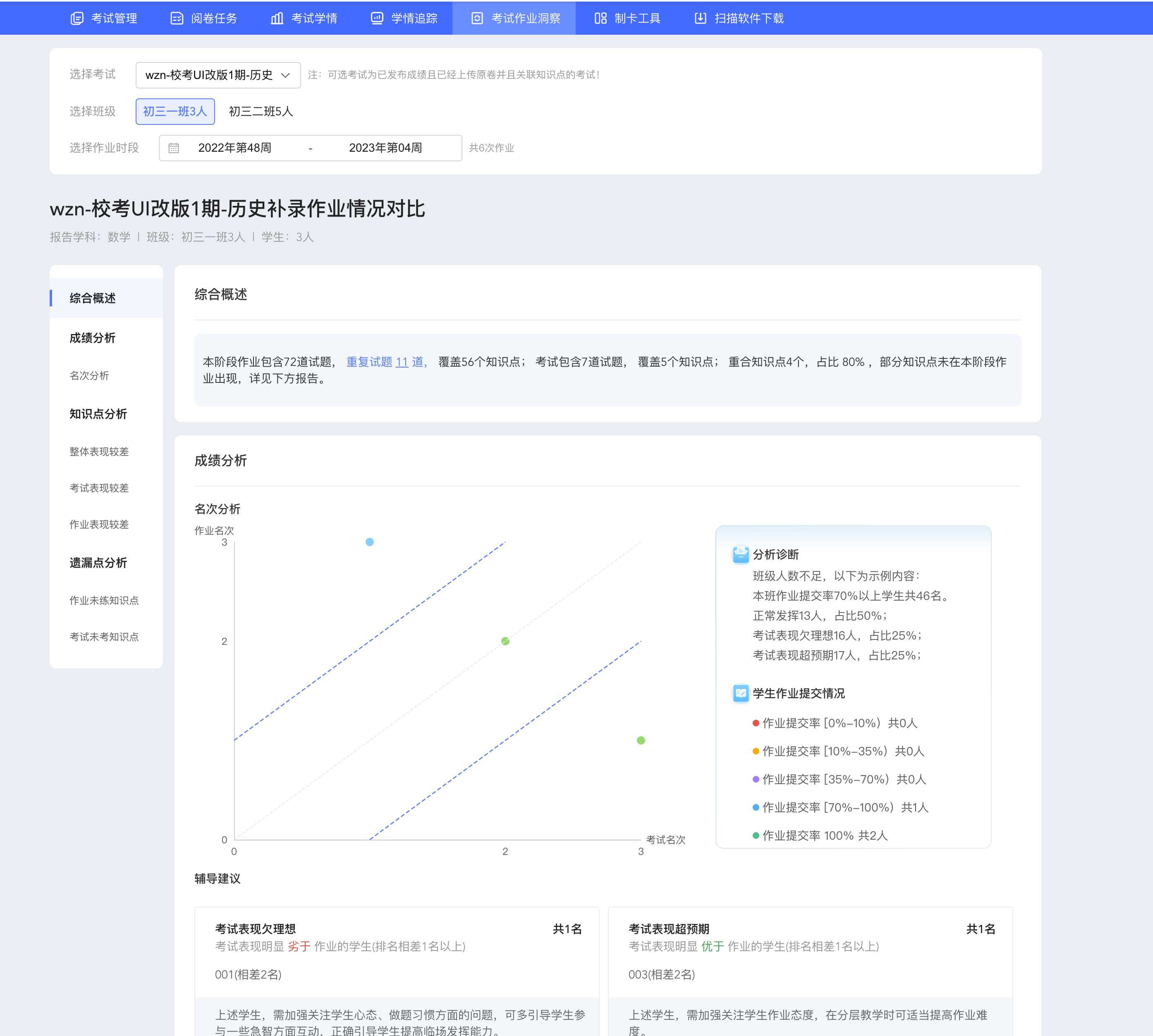Click the 考试学情 bar-chart icon
Screen dimensions: 1153x1036
[277, 18]
